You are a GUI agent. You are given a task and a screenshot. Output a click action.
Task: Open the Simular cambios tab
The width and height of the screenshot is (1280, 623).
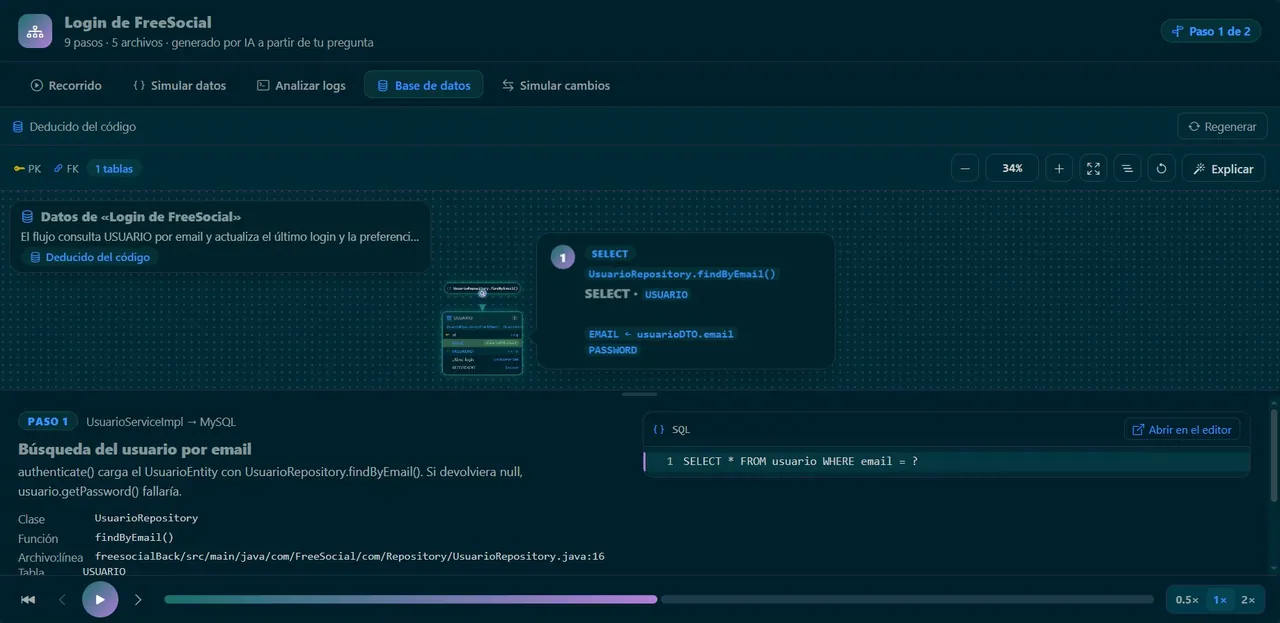556,85
